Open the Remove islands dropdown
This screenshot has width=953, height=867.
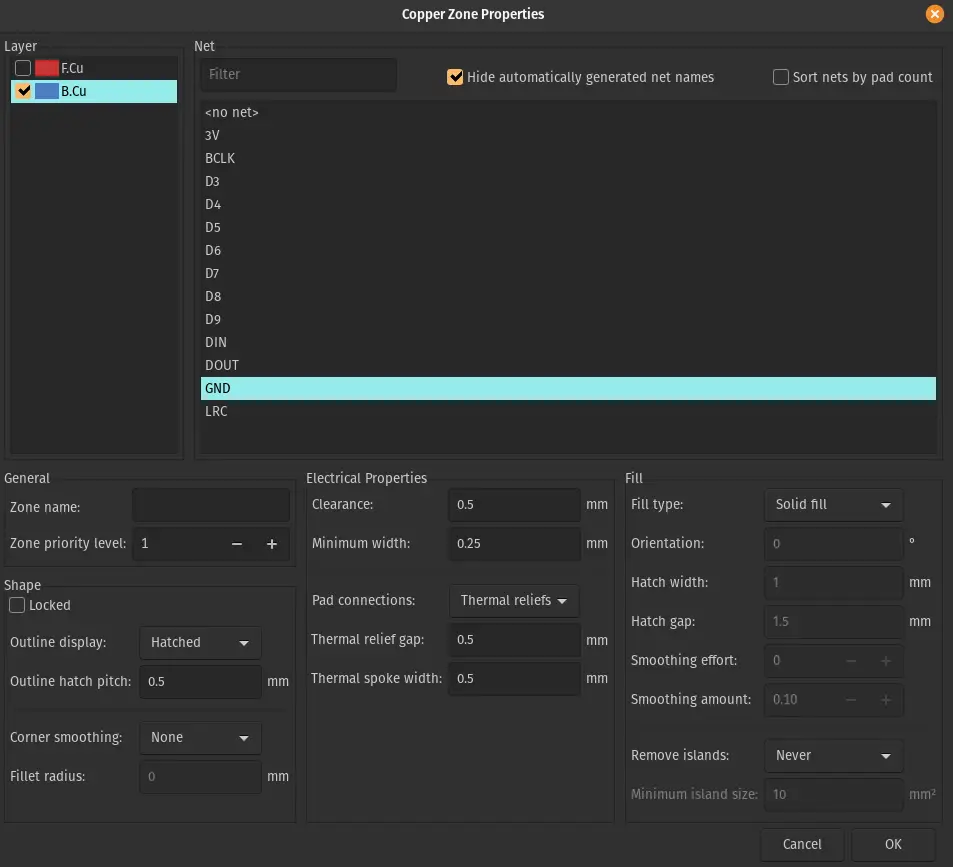coord(832,756)
